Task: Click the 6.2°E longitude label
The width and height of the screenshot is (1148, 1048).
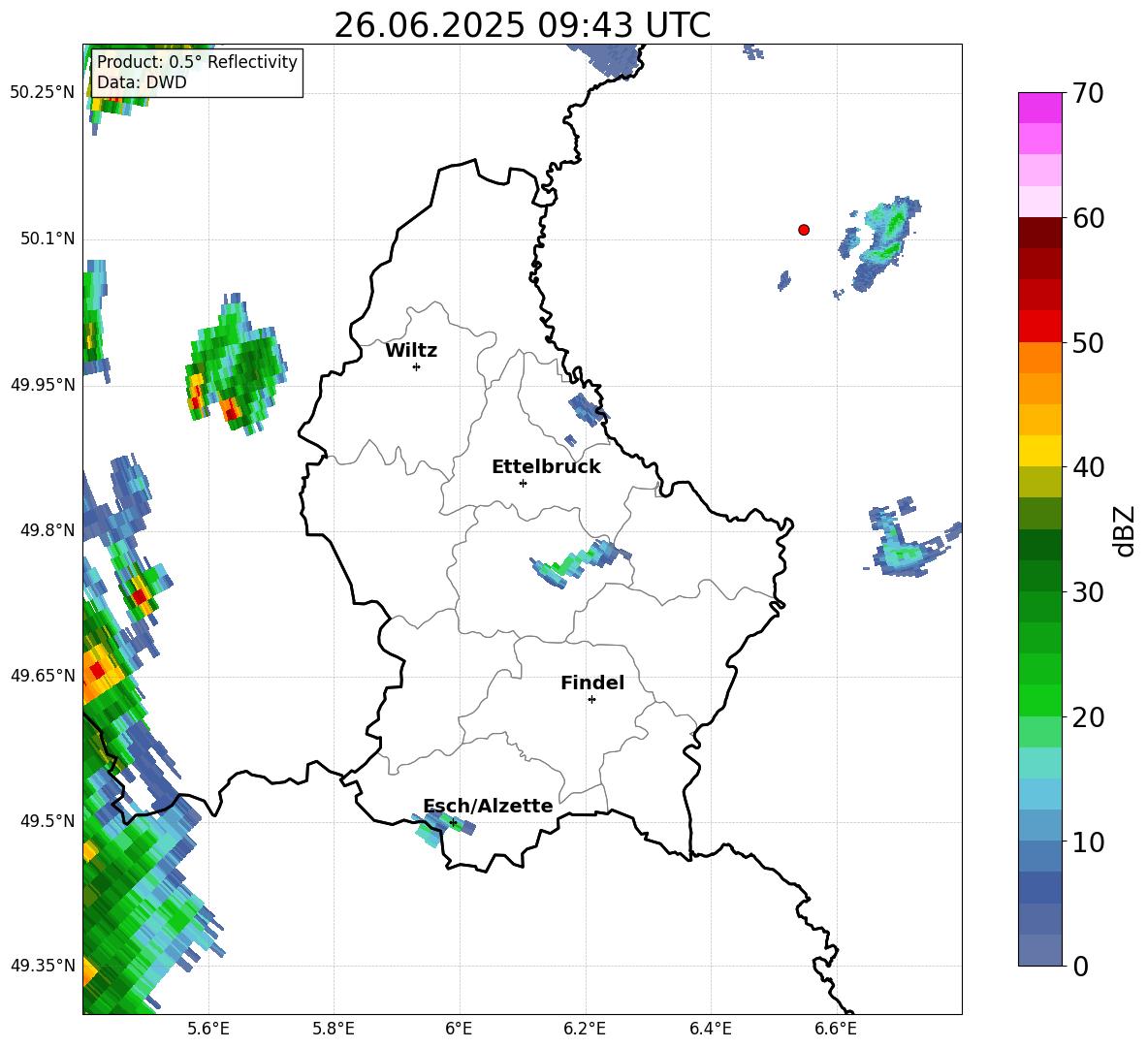Action: (585, 1029)
